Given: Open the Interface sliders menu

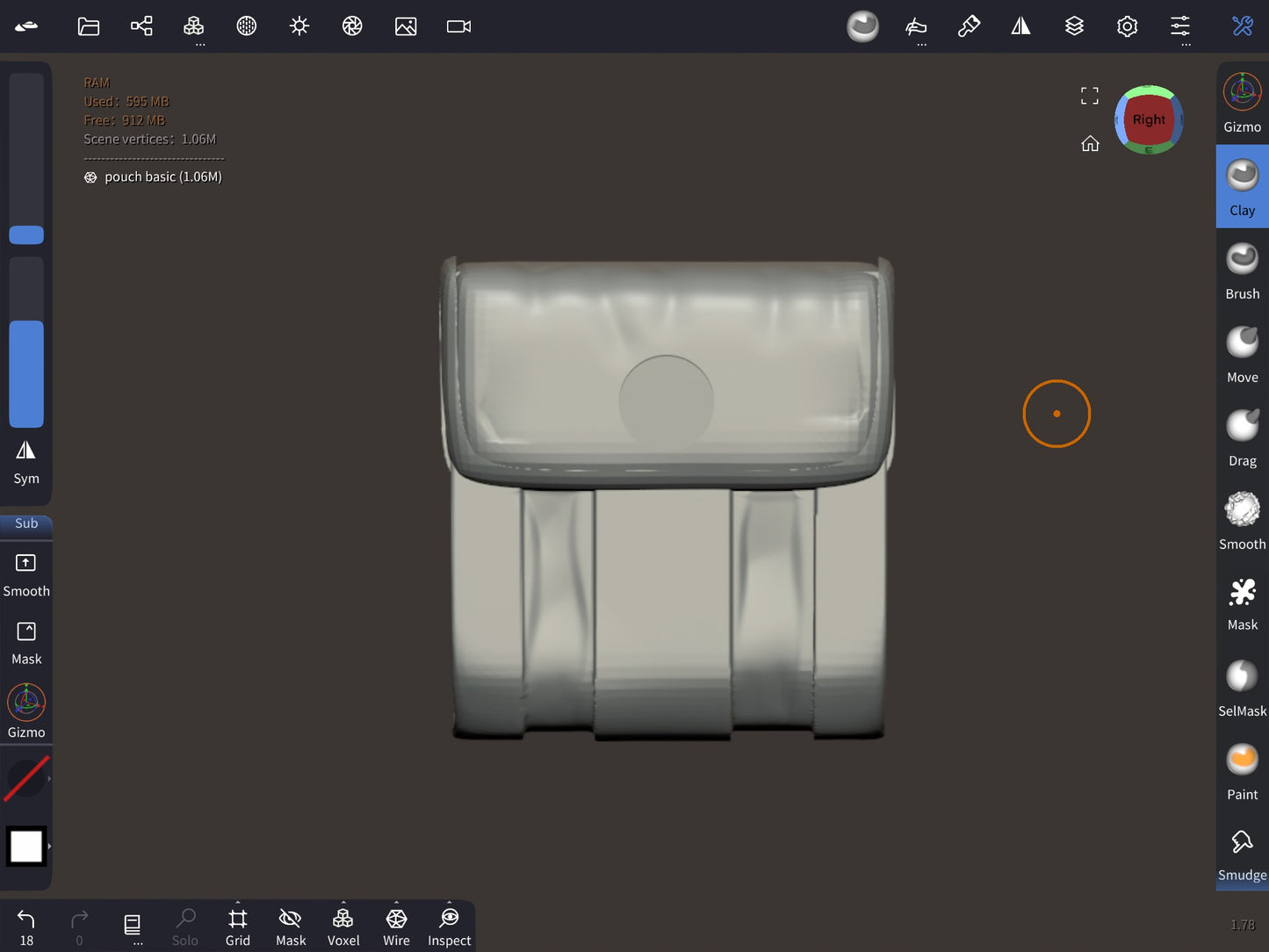Looking at the screenshot, I should pyautogui.click(x=1180, y=26).
